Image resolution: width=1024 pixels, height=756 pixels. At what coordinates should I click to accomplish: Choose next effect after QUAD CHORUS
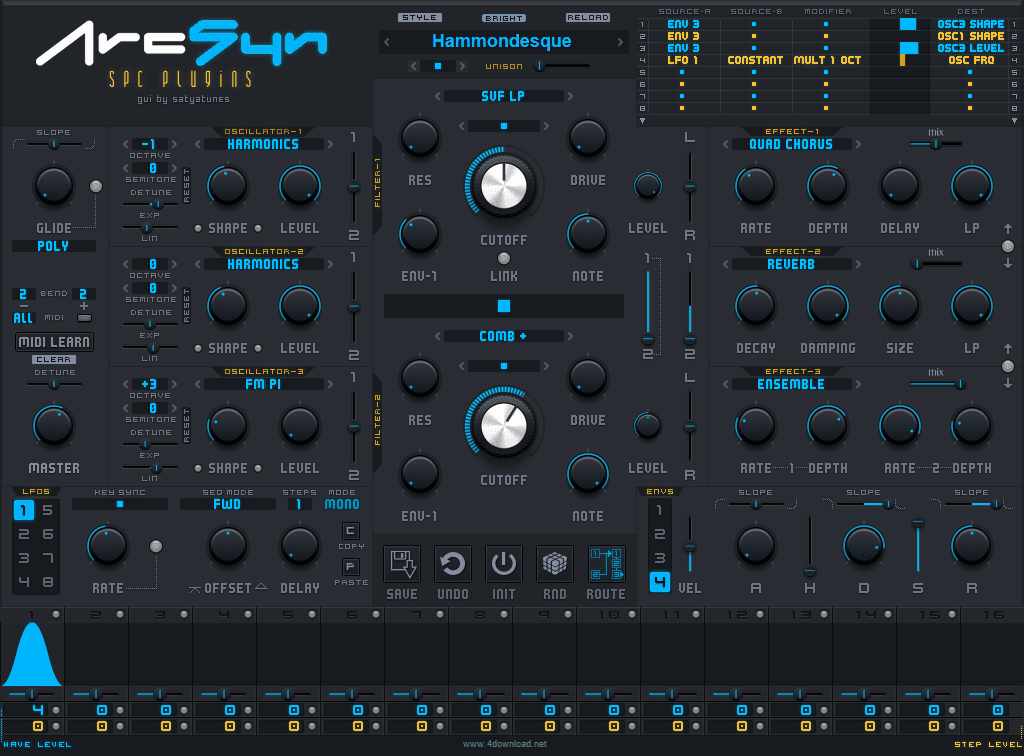point(858,144)
